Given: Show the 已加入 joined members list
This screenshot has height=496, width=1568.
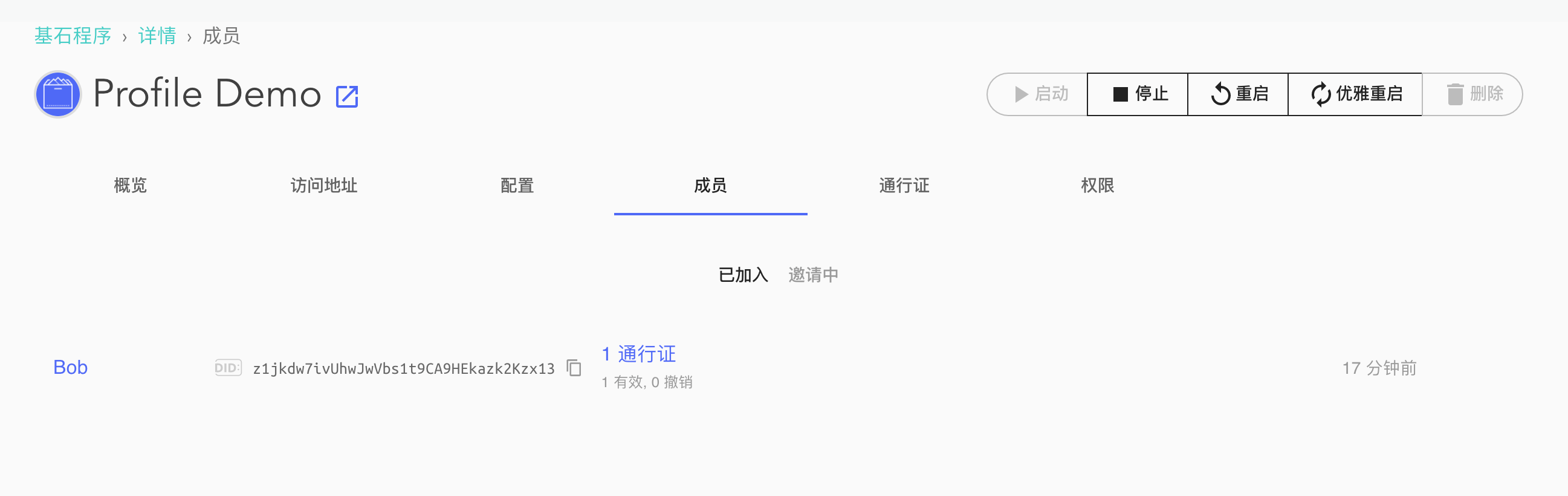Looking at the screenshot, I should (x=743, y=275).
